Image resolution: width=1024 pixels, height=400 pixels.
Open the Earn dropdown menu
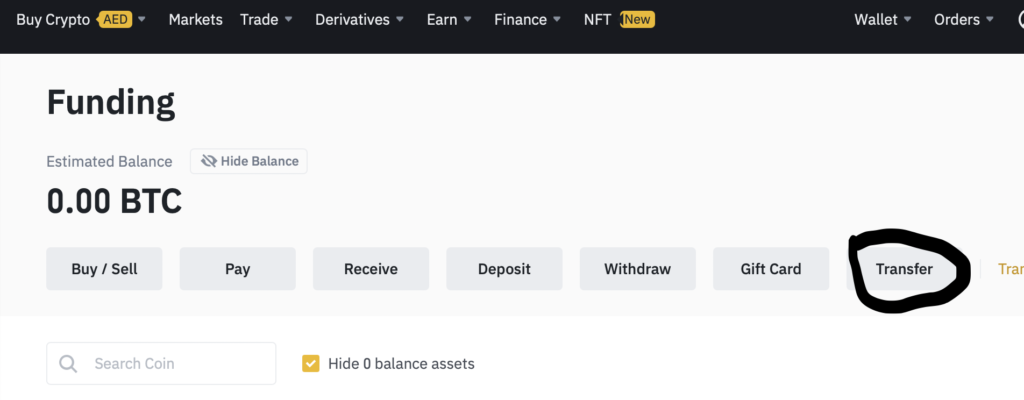(x=449, y=20)
